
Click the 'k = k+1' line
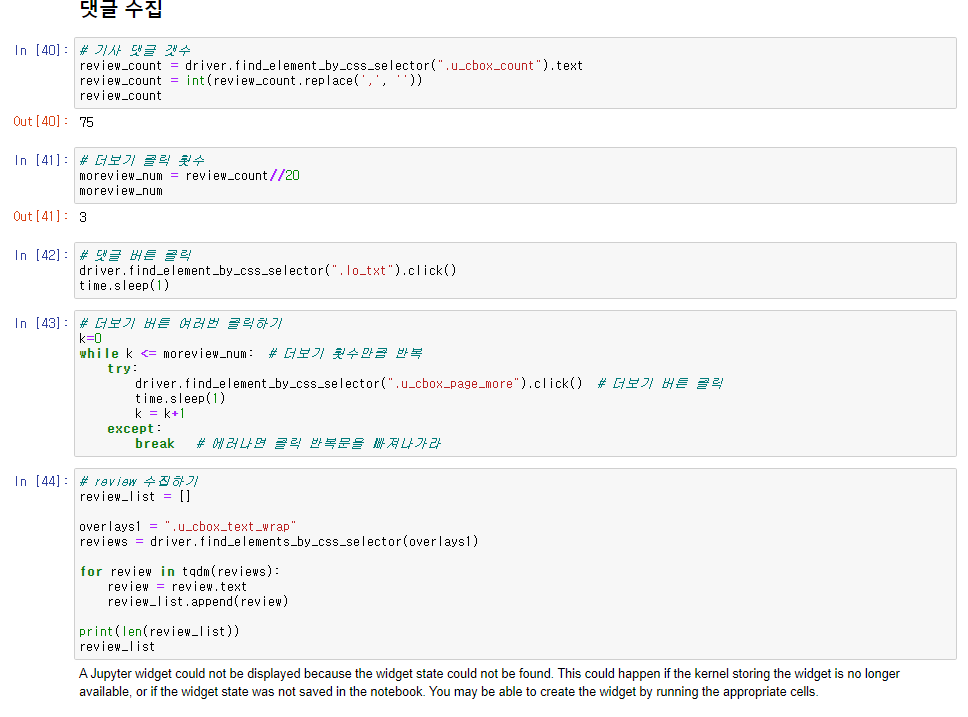(160, 414)
